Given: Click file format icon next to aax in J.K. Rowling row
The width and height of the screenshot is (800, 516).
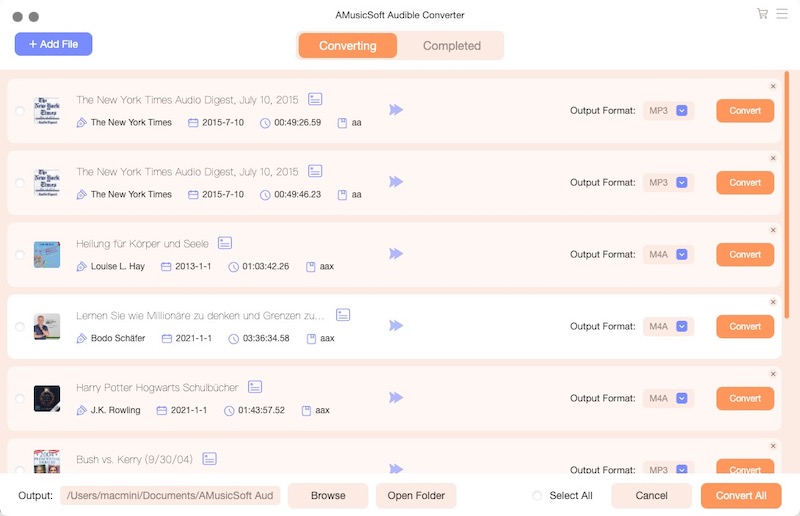Looking at the screenshot, I should point(306,410).
